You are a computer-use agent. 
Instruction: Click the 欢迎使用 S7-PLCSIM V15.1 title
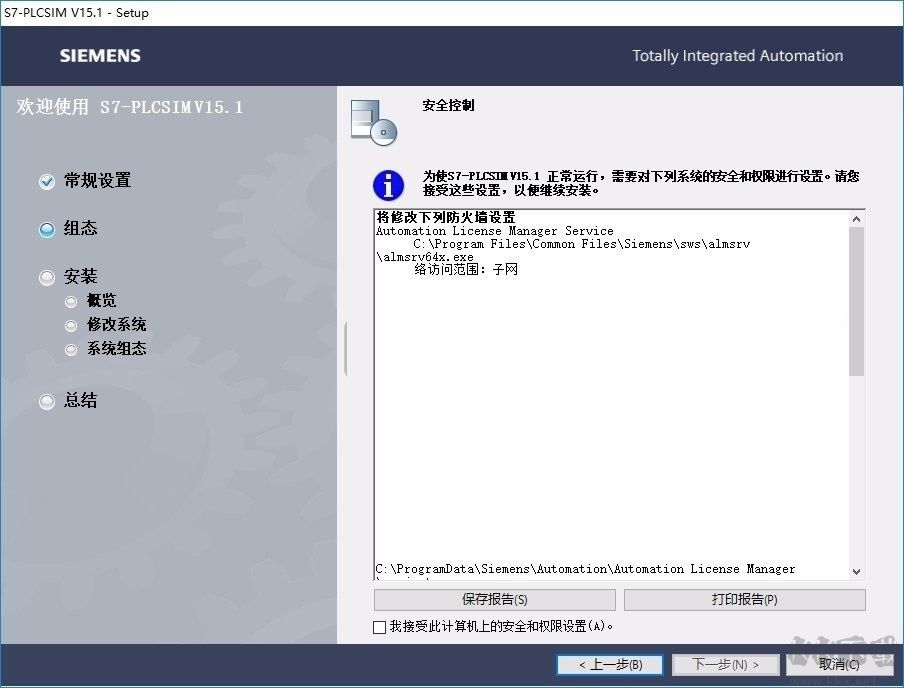[x=130, y=107]
